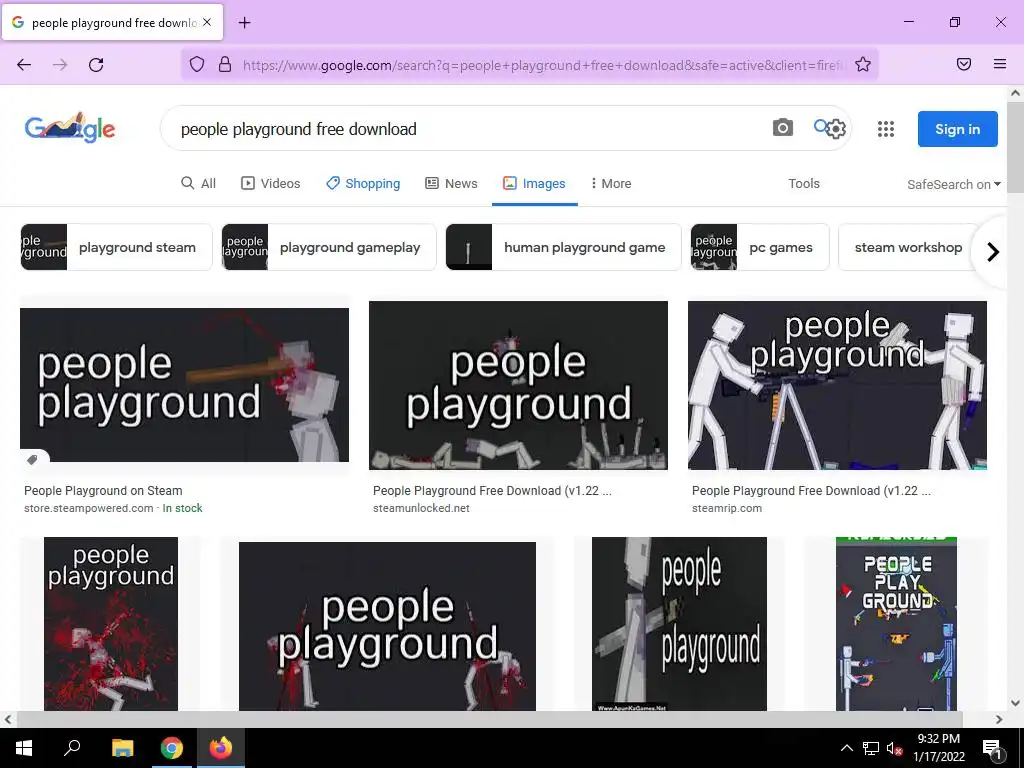This screenshot has height=768, width=1024.
Task: Filter by human playground game chip
Action: pos(563,248)
